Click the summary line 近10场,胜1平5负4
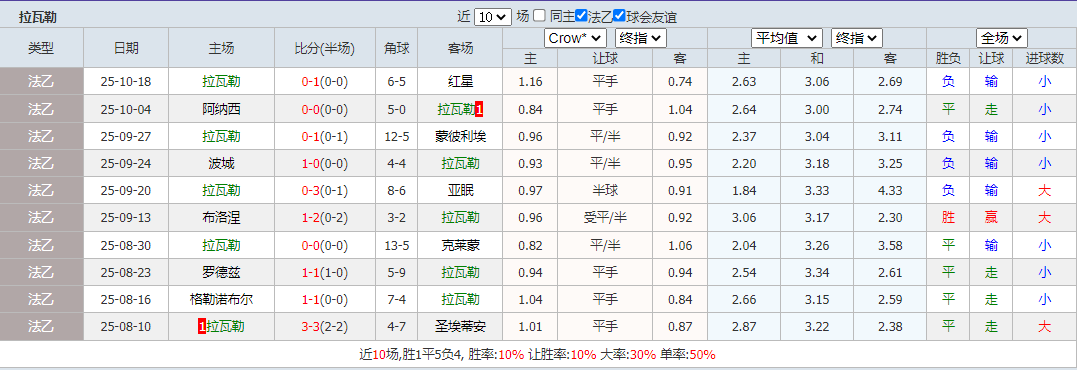 [412, 355]
